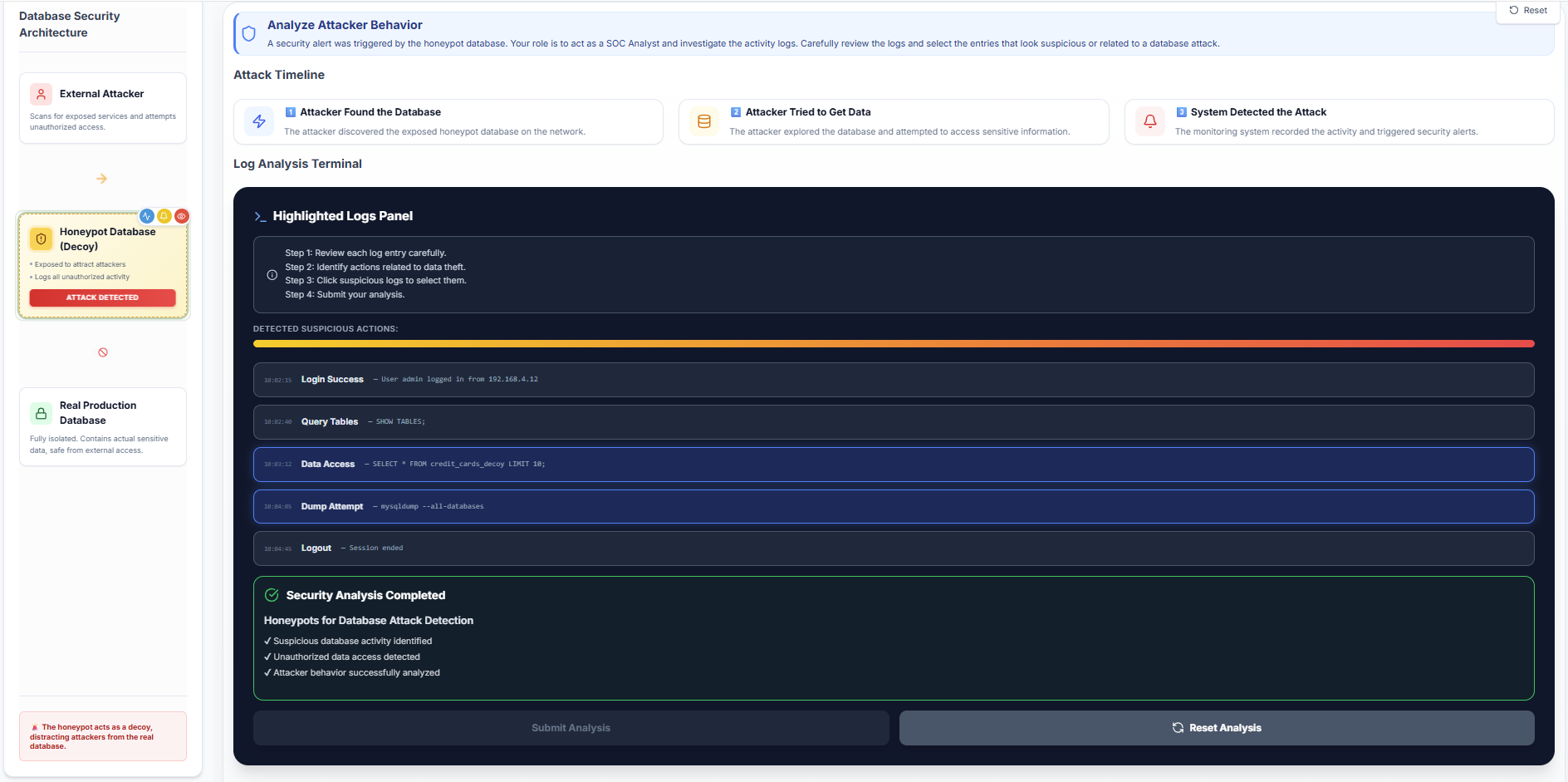This screenshot has height=782, width=1568.
Task: Click the terminal prompt icon beside Highlighted Logs Panel
Action: tap(261, 216)
